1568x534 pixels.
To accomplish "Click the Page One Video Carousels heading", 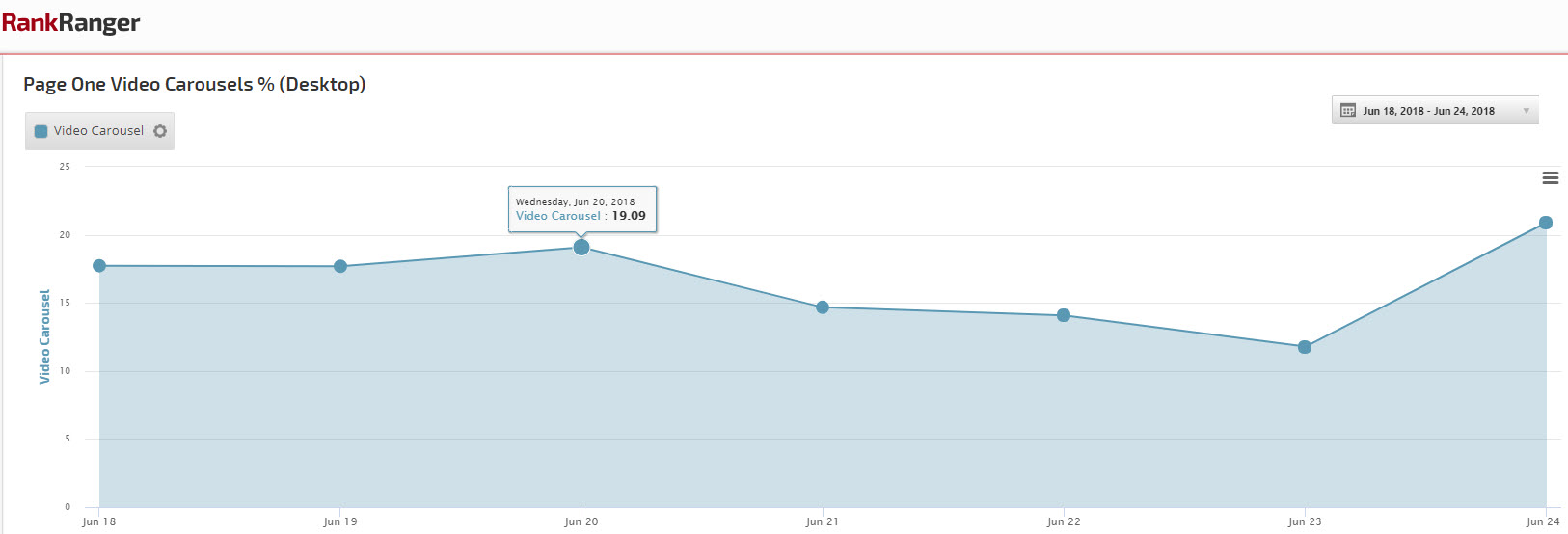I will 194,85.
